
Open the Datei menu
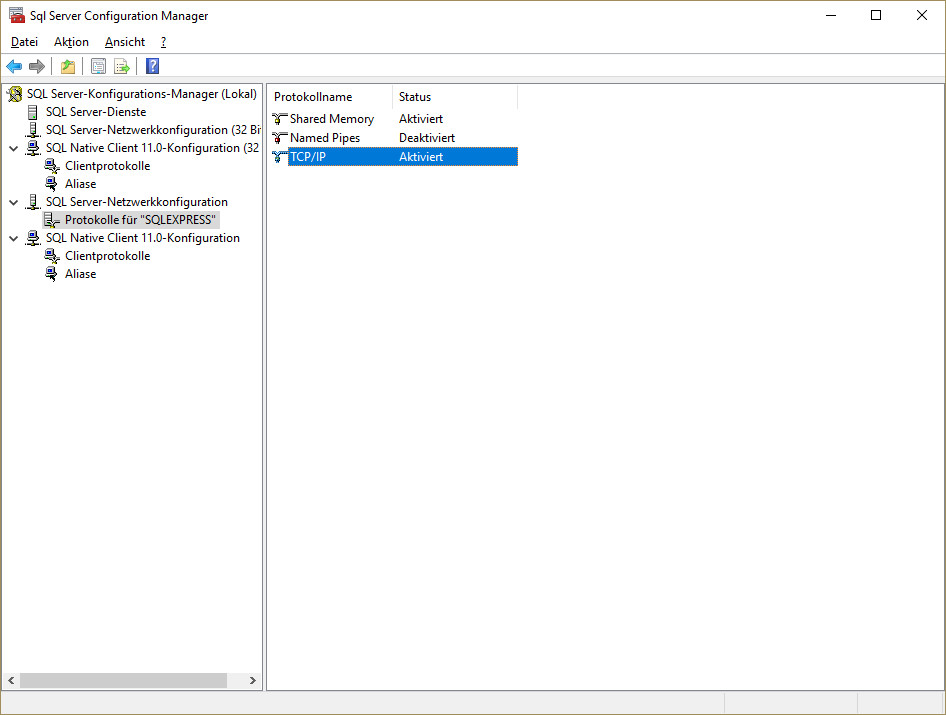click(24, 42)
